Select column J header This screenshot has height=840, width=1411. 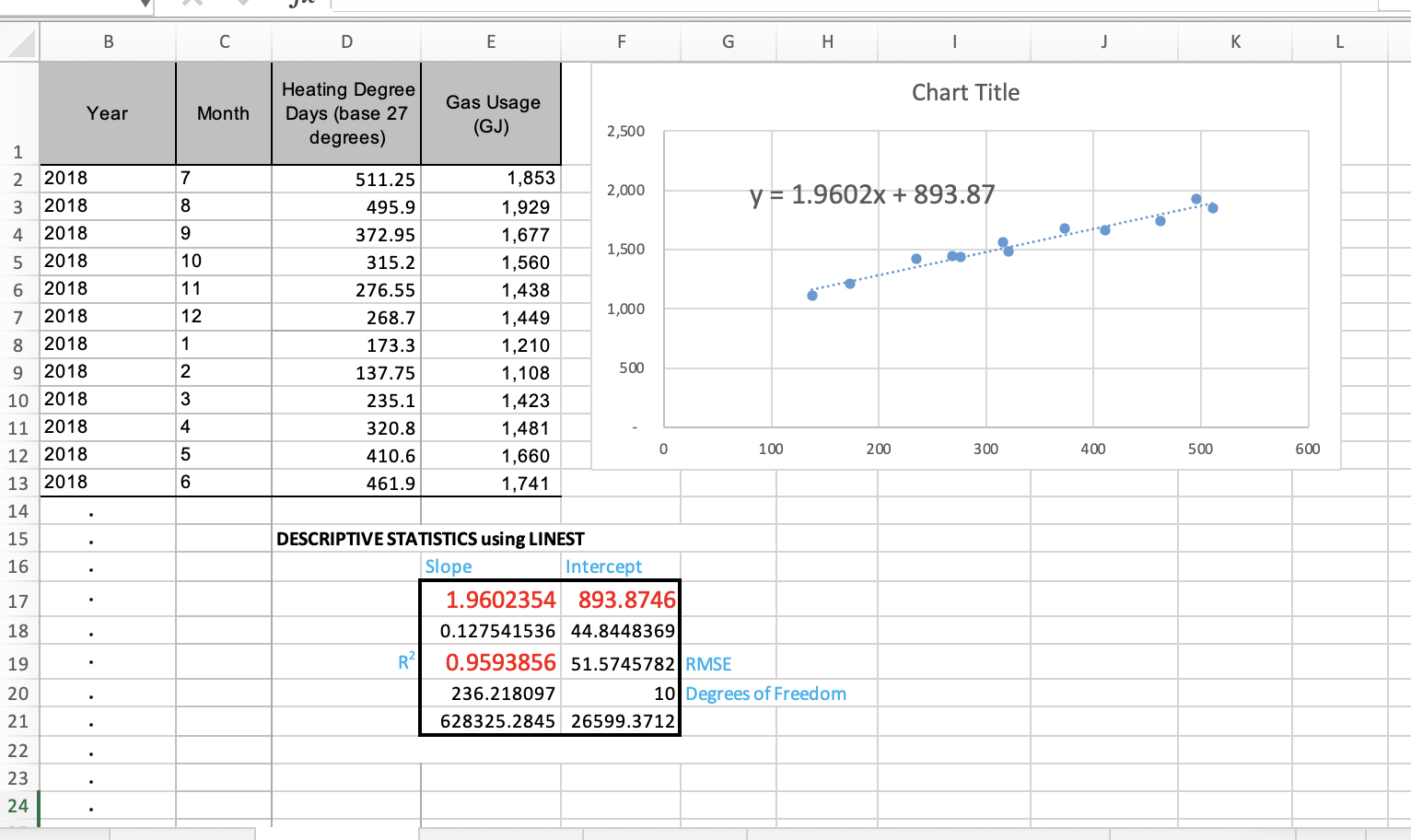click(1103, 41)
